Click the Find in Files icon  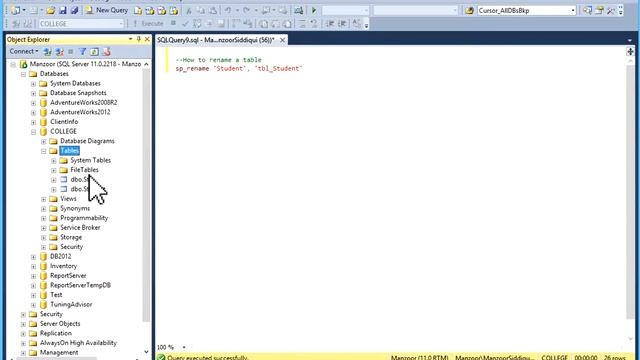pos(469,11)
